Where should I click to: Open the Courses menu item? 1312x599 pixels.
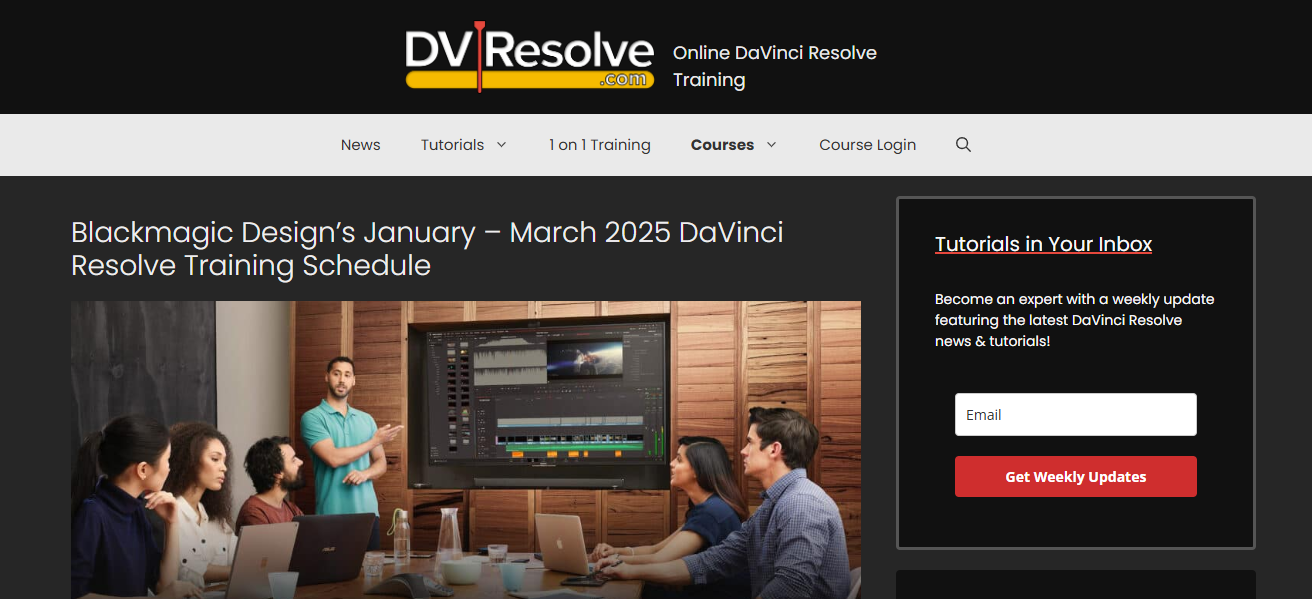click(722, 145)
